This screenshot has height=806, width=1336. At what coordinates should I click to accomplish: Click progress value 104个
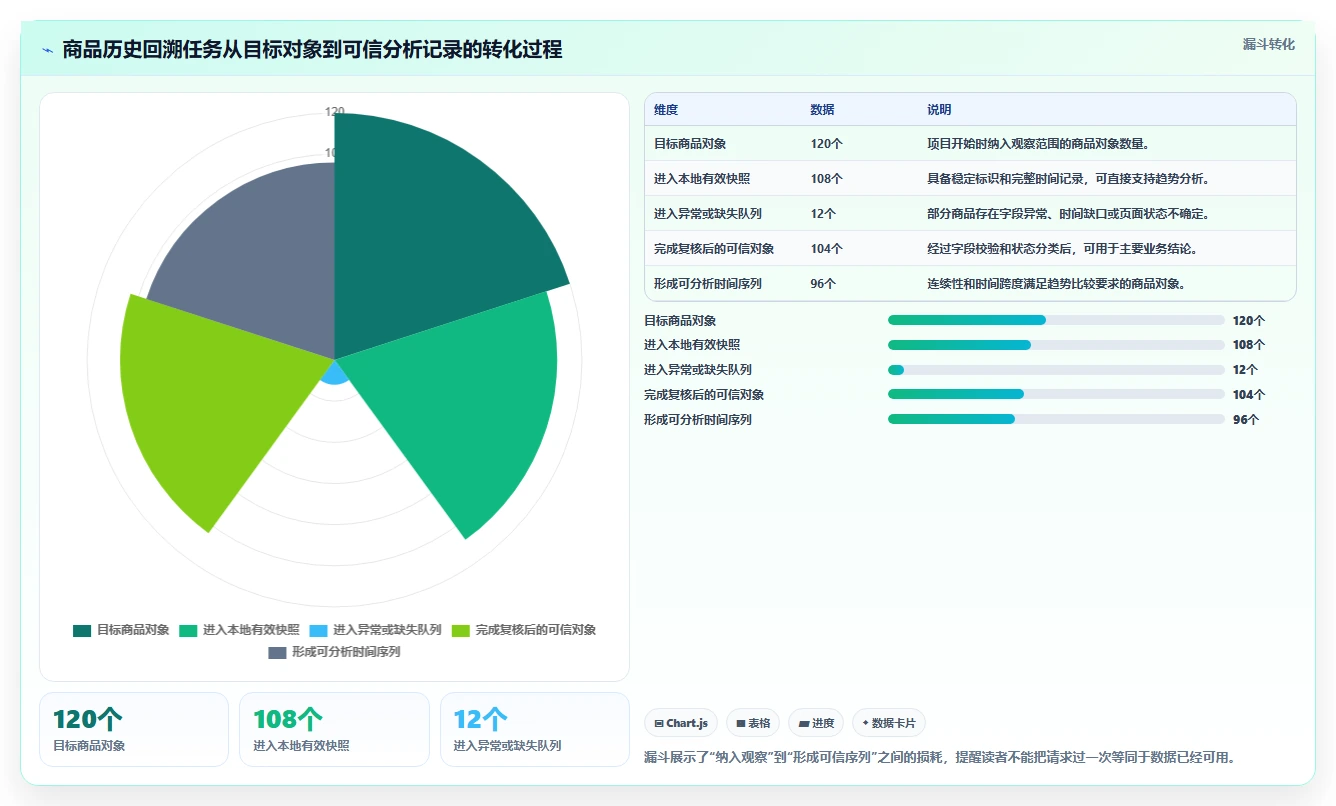click(1249, 395)
